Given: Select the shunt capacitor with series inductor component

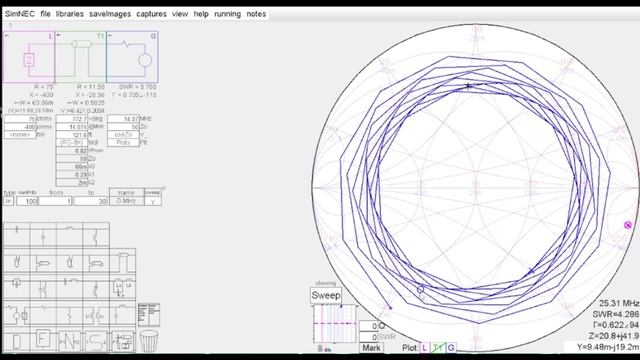Looking at the screenshot, I should [122, 314].
